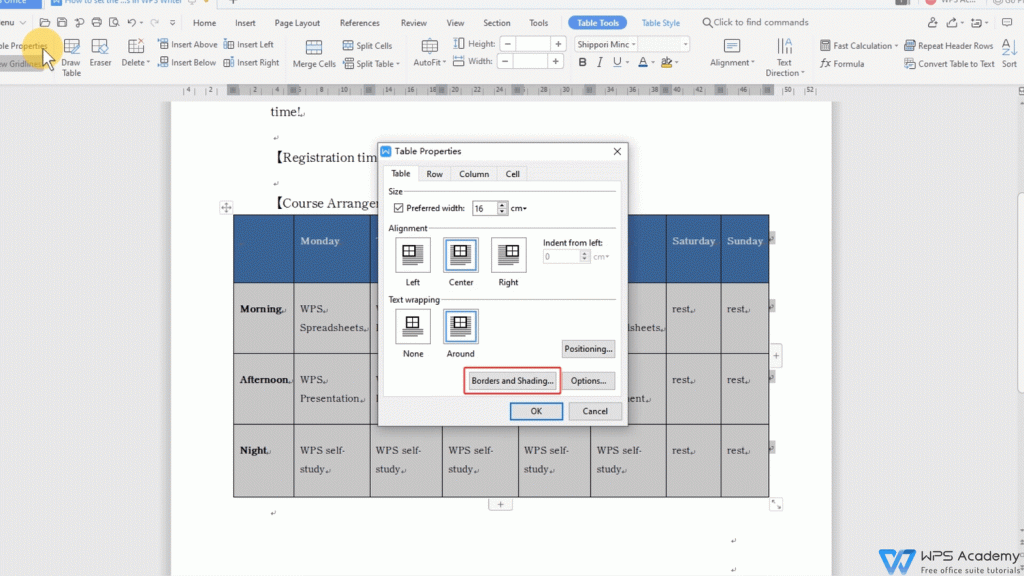
Task: Switch to the Cell tab in Table Properties
Action: click(x=512, y=174)
